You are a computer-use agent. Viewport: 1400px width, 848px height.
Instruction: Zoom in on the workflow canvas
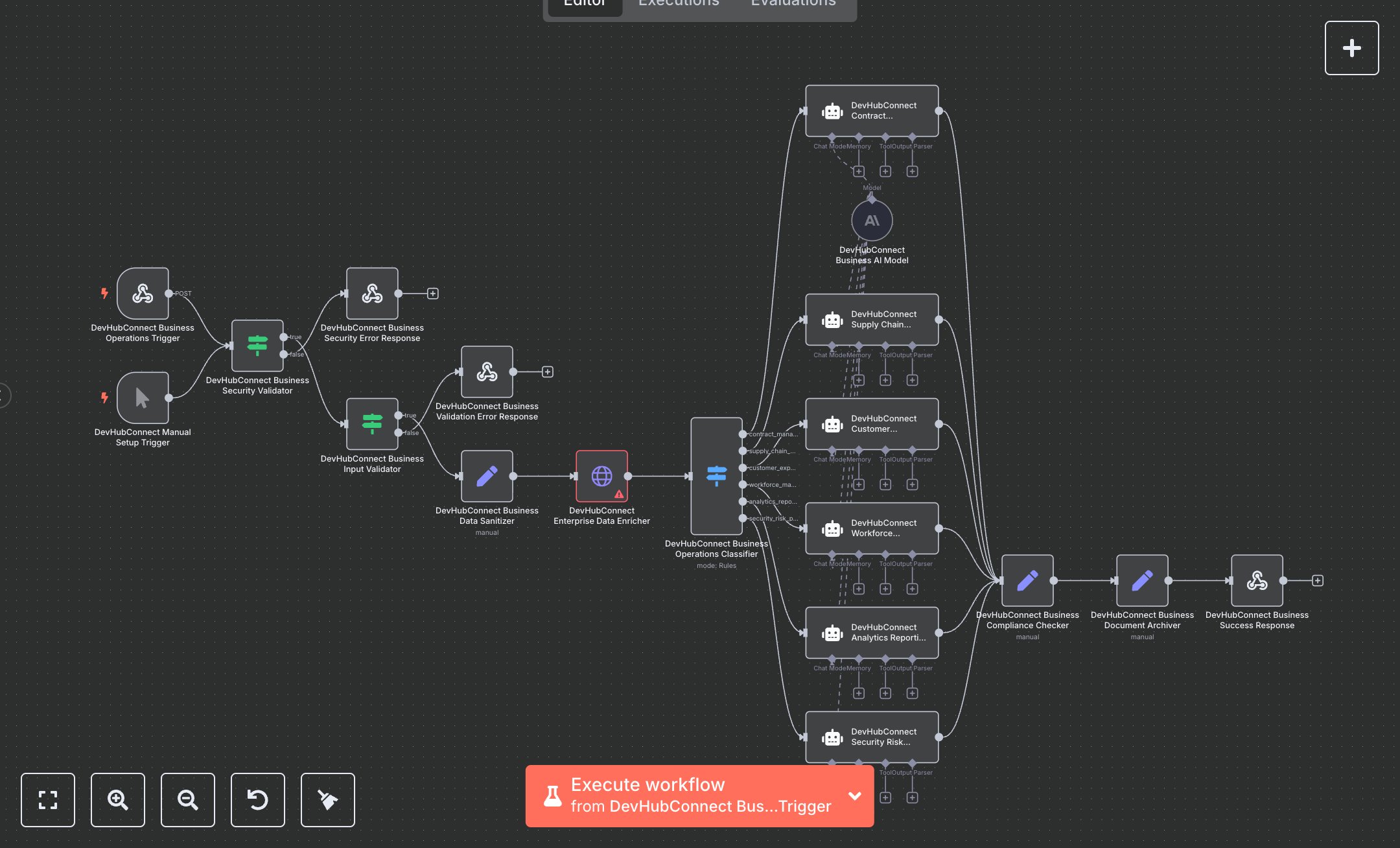(118, 800)
